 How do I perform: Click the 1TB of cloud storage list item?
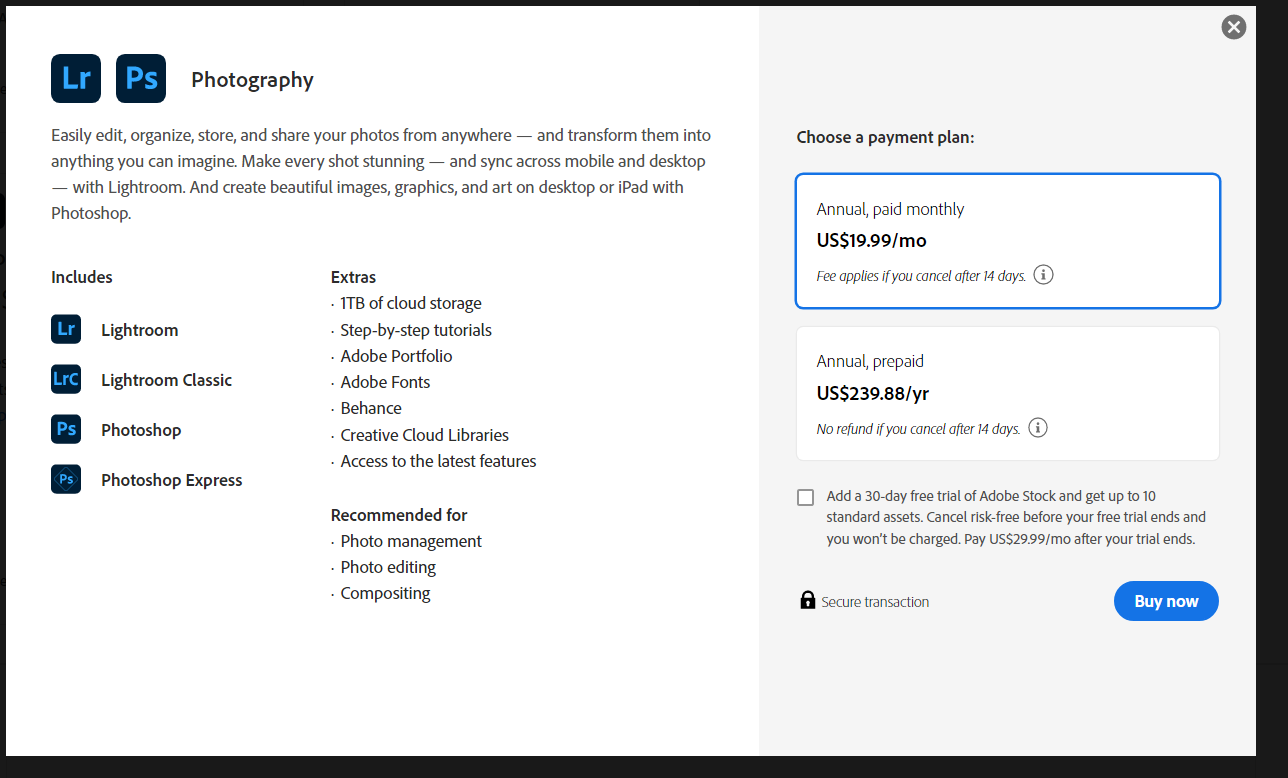[410, 302]
